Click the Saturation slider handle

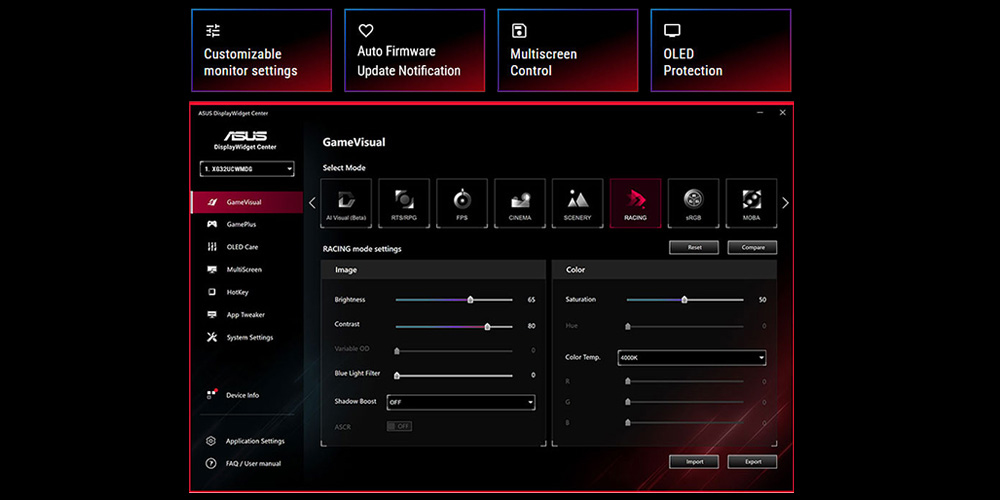tap(684, 299)
